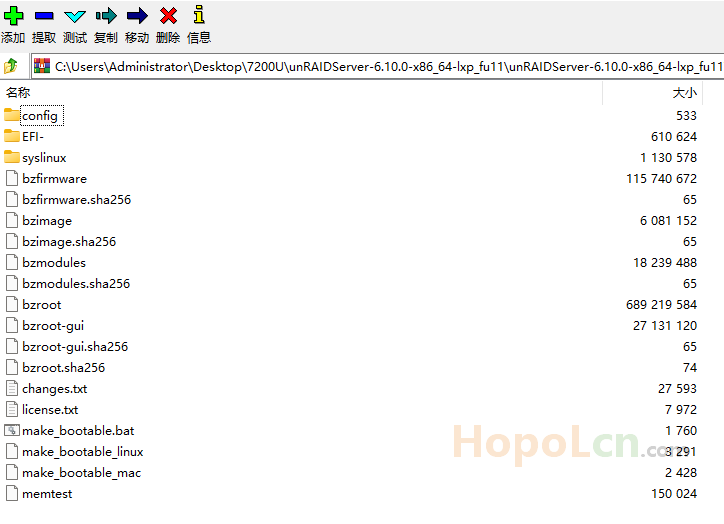Click the size value 27 593
Viewport: 724px width, 524px height.
tap(677, 389)
